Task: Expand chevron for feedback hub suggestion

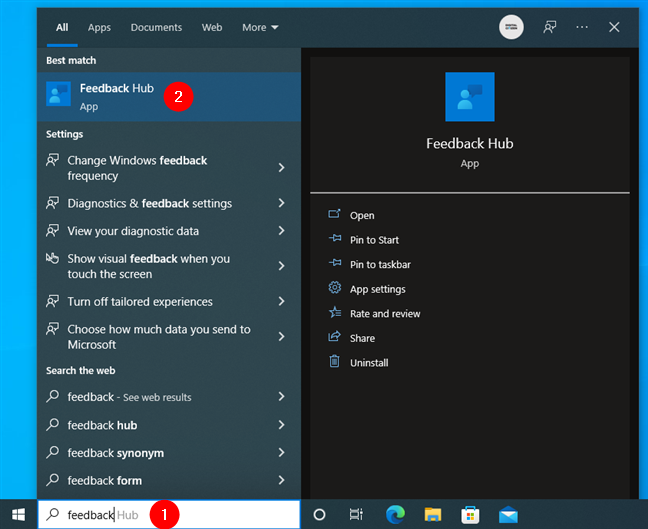Action: click(281, 425)
